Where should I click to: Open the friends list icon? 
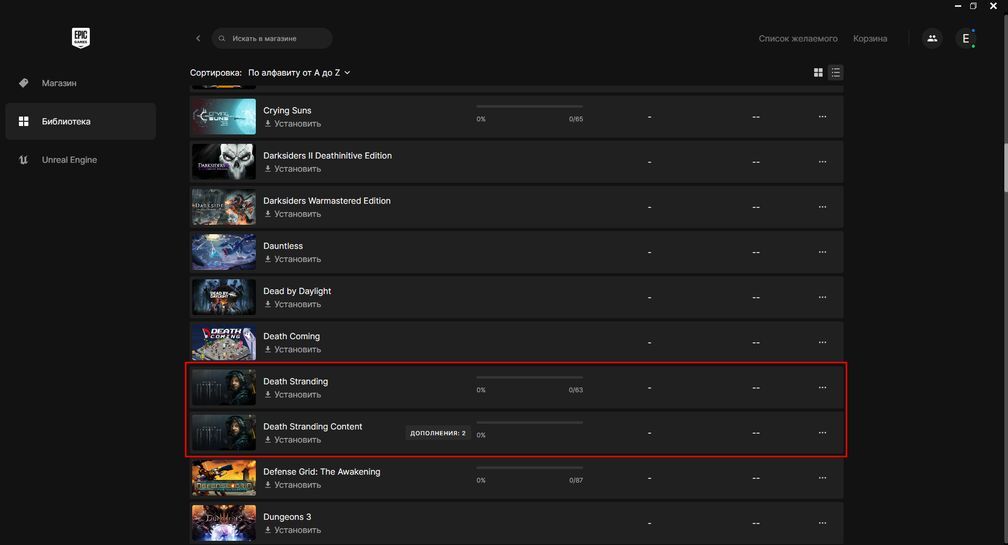click(x=932, y=39)
